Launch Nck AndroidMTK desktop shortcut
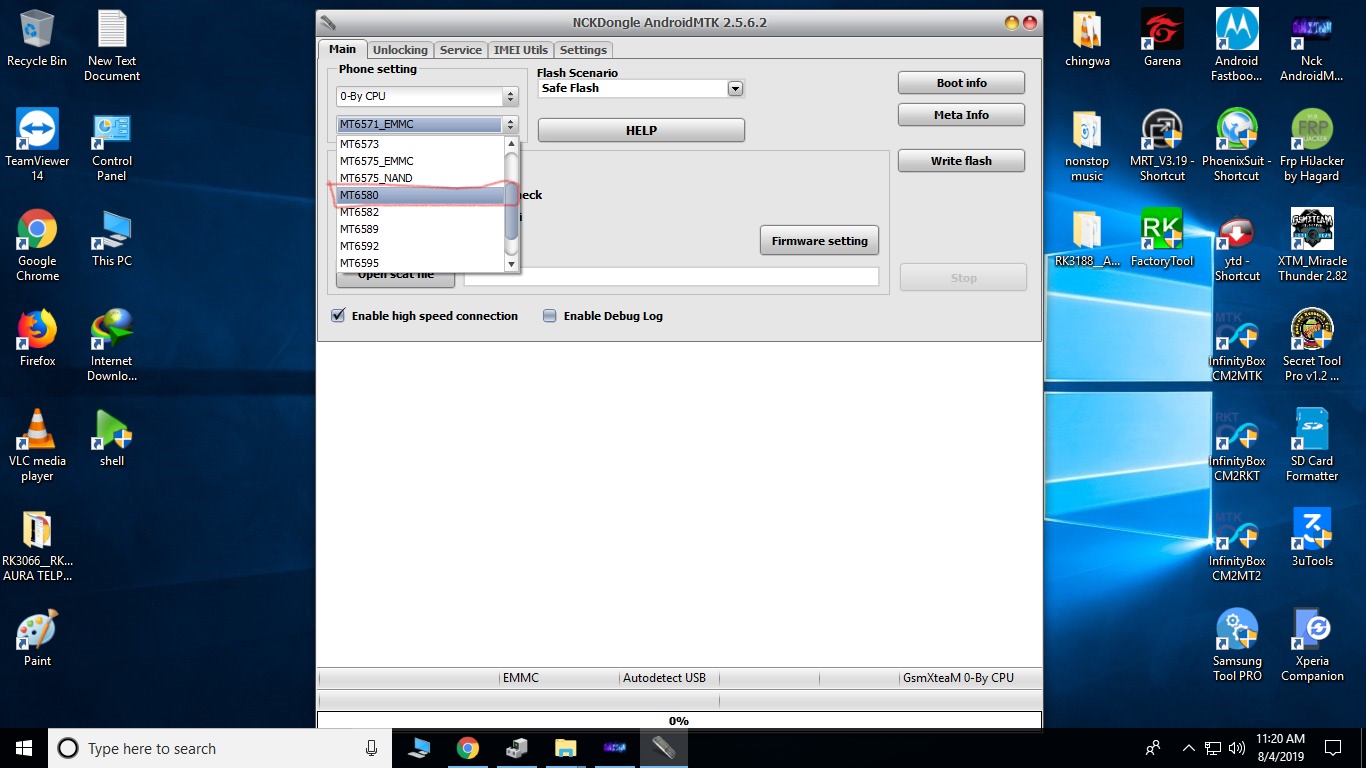Screen dimensions: 1366x768 1312,45
